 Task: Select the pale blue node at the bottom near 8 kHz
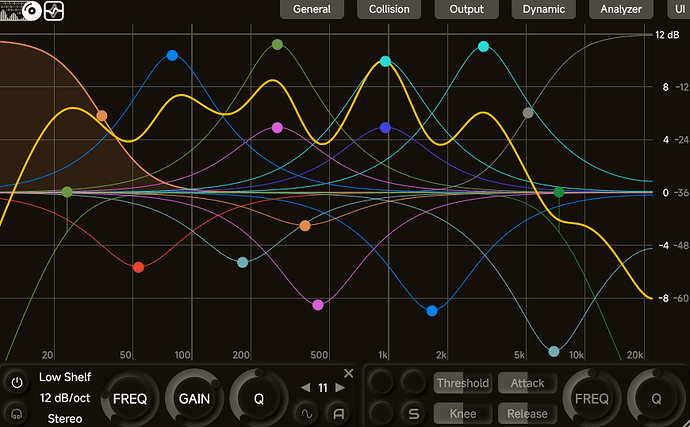(x=554, y=351)
